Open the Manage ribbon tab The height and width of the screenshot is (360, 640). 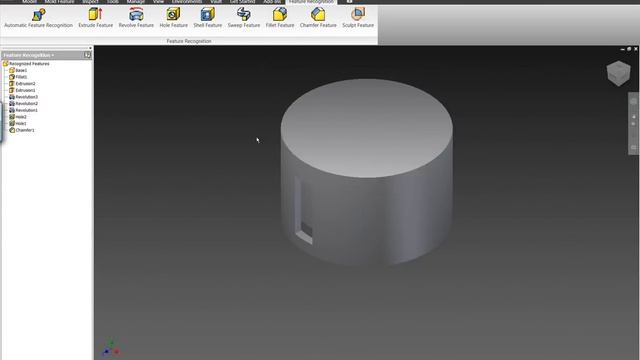point(136,2)
